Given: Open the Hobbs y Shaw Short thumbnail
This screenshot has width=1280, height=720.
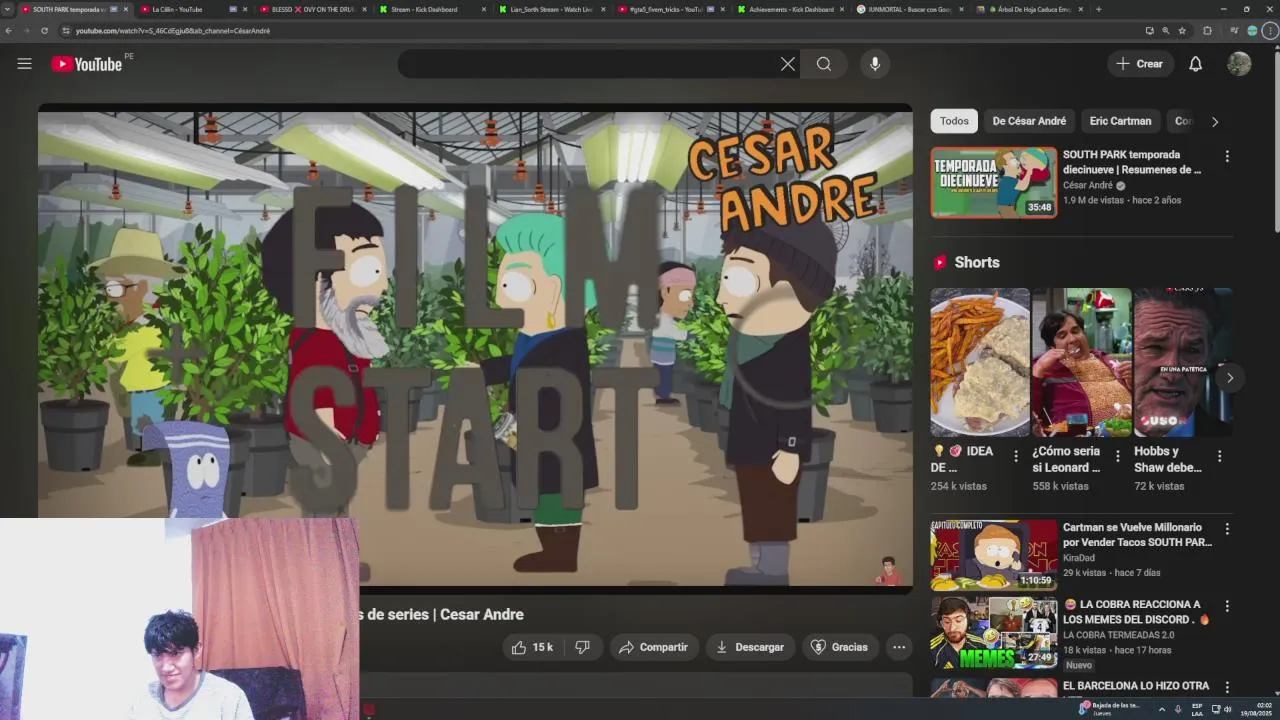Looking at the screenshot, I should (1183, 362).
